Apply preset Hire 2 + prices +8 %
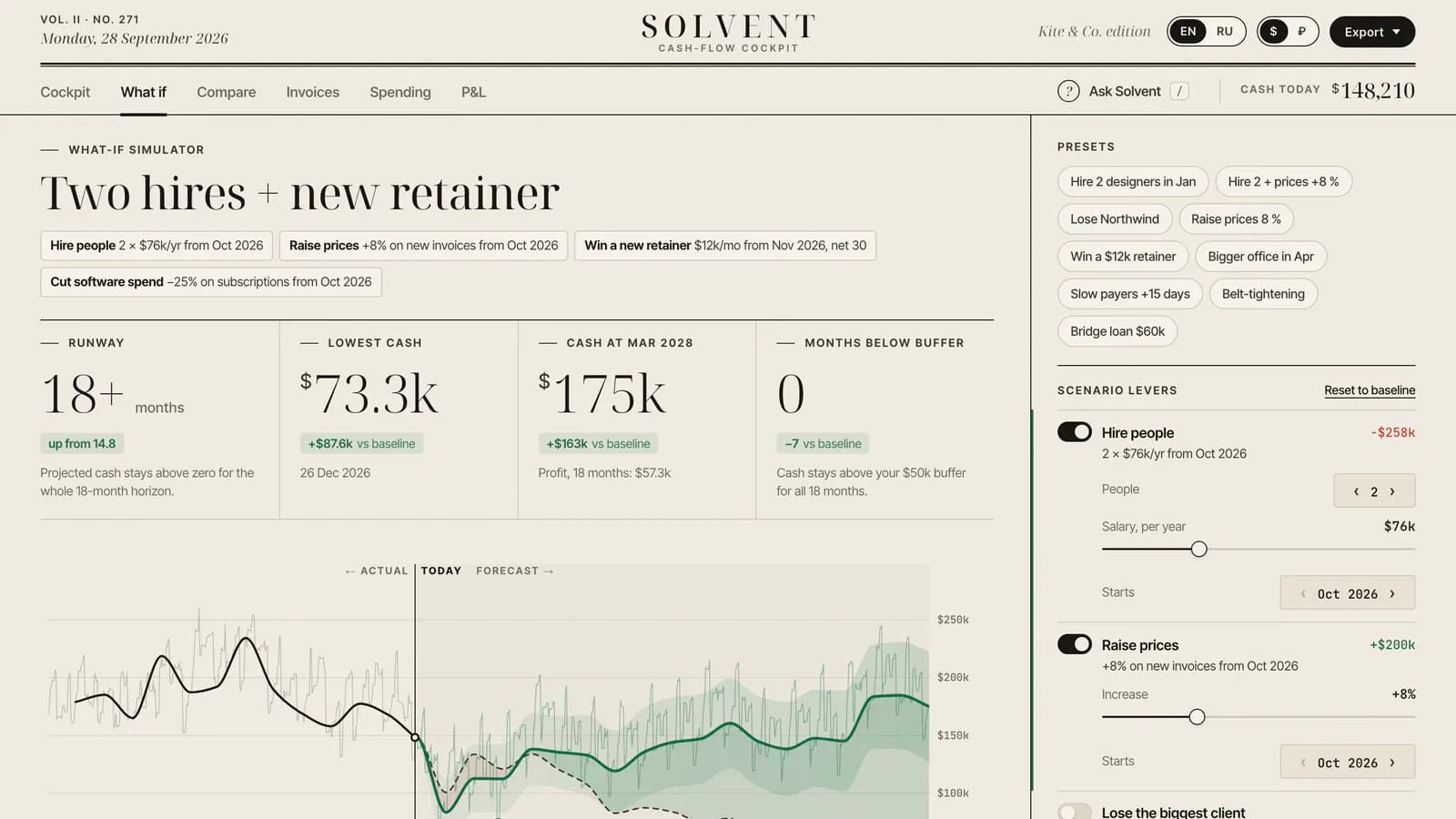 coord(1283,182)
